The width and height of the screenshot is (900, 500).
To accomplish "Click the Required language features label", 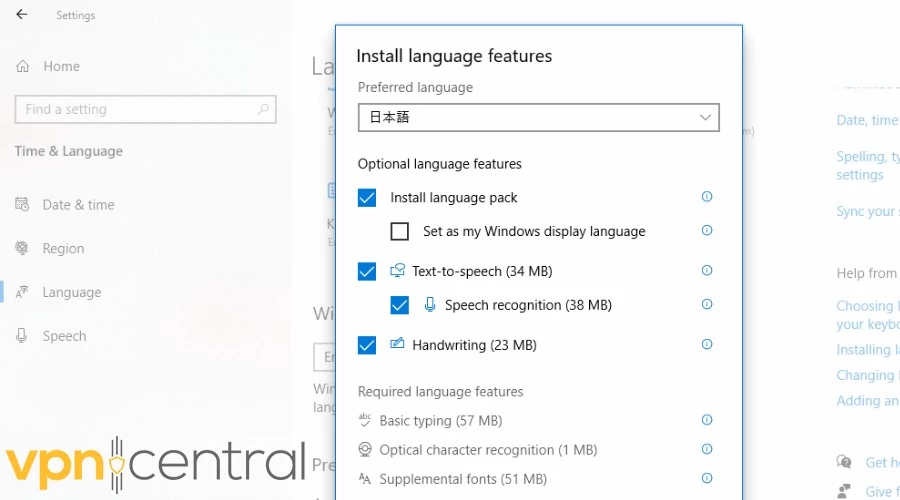I will coord(440,392).
